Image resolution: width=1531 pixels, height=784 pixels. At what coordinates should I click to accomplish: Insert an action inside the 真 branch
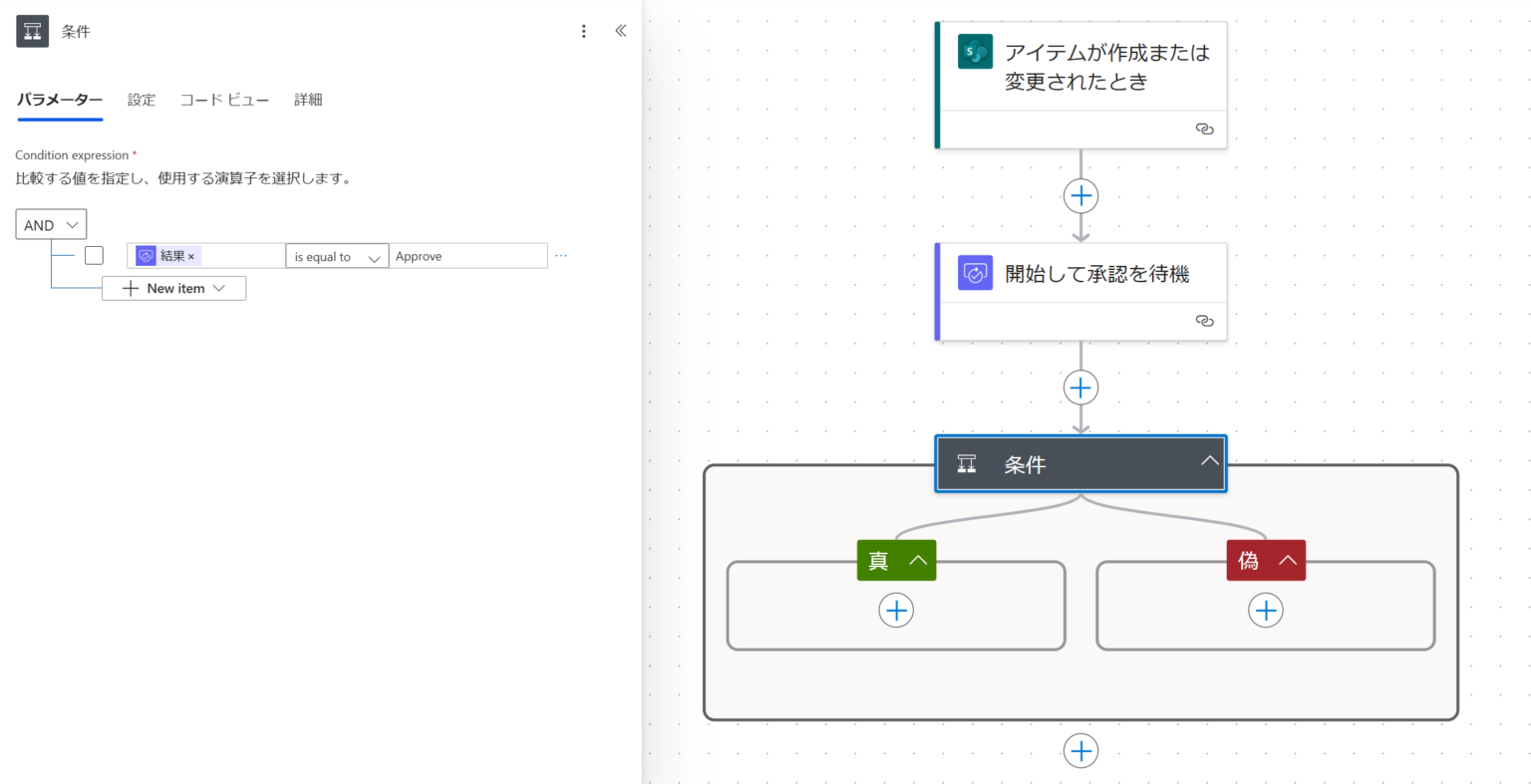coord(896,610)
